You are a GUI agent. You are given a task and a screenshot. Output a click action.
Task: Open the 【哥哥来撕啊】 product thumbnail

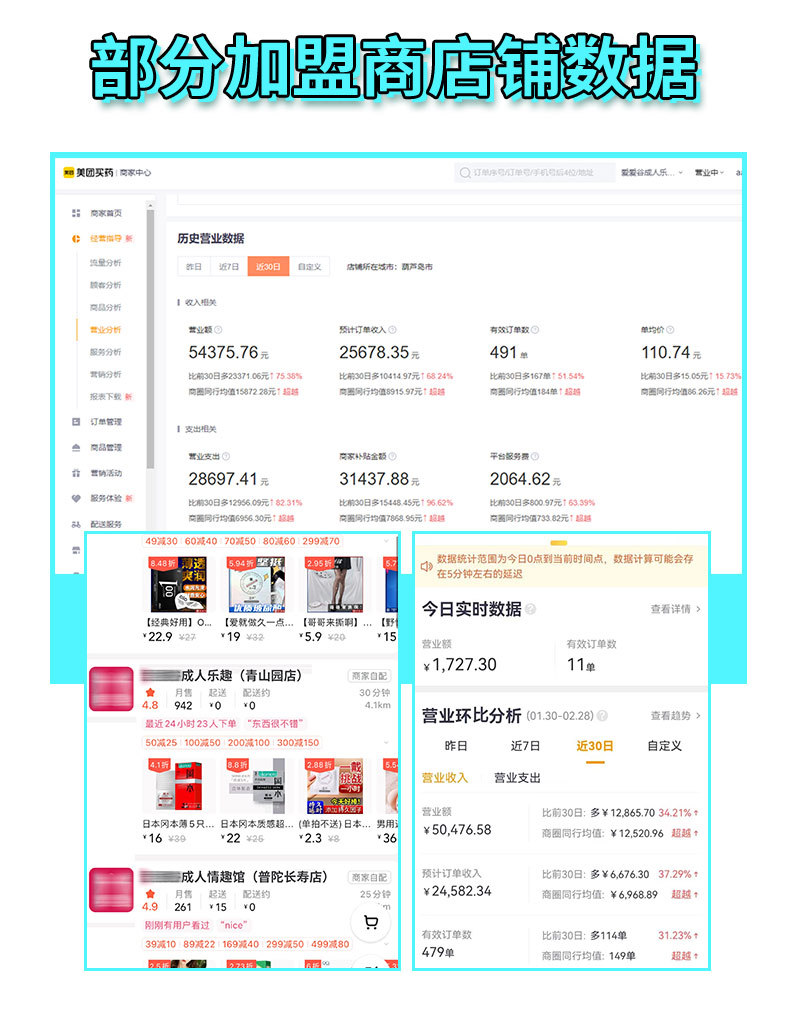pyautogui.click(x=334, y=584)
